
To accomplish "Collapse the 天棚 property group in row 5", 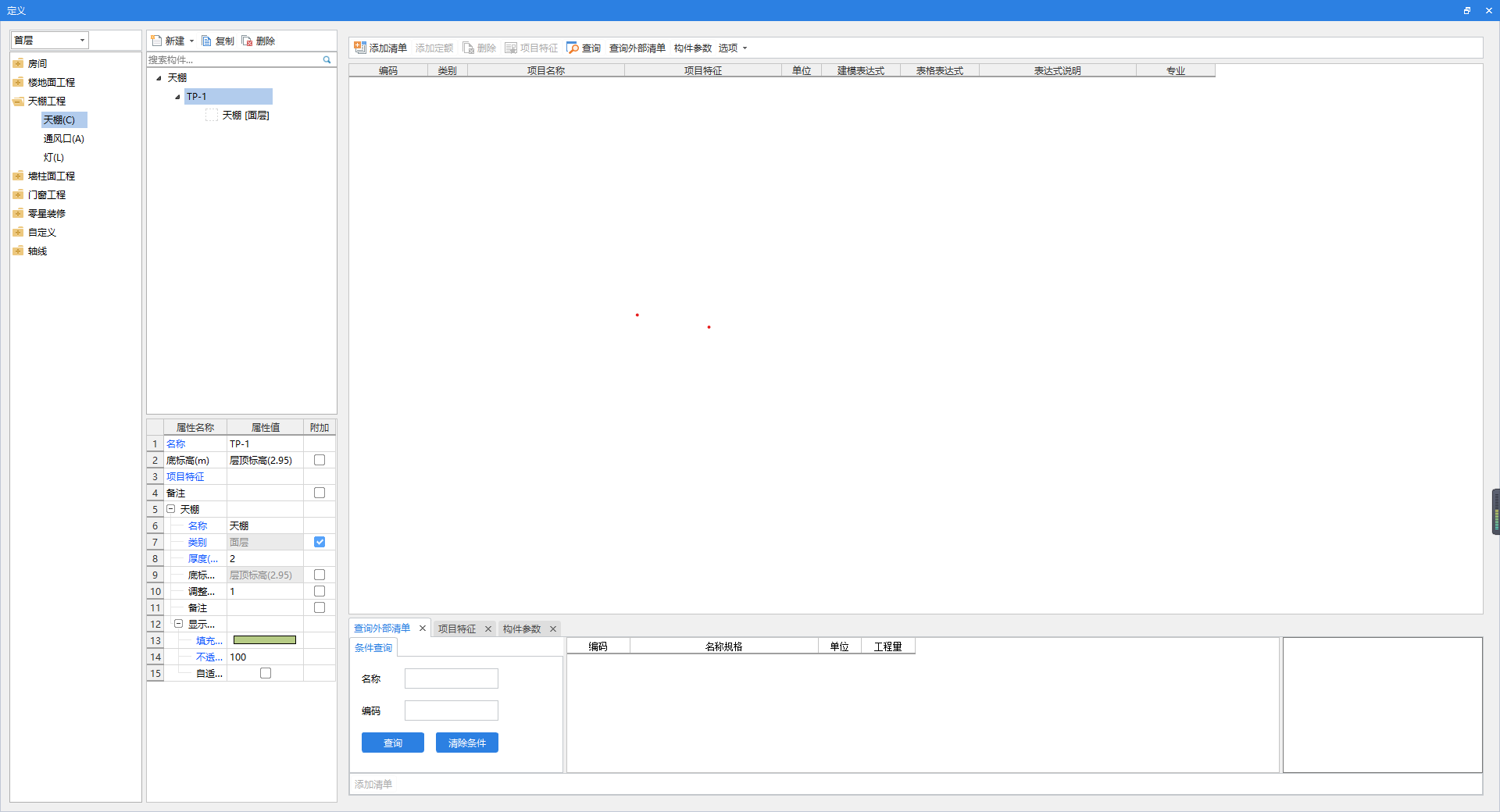I will coord(170,509).
